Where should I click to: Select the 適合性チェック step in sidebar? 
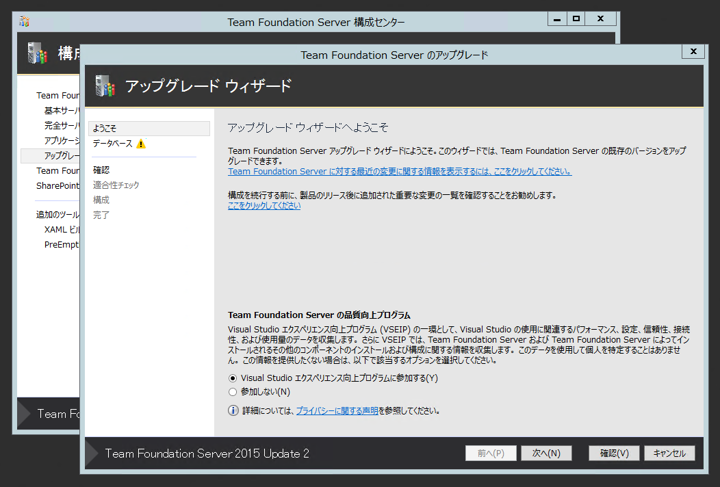pyautogui.click(x=116, y=185)
